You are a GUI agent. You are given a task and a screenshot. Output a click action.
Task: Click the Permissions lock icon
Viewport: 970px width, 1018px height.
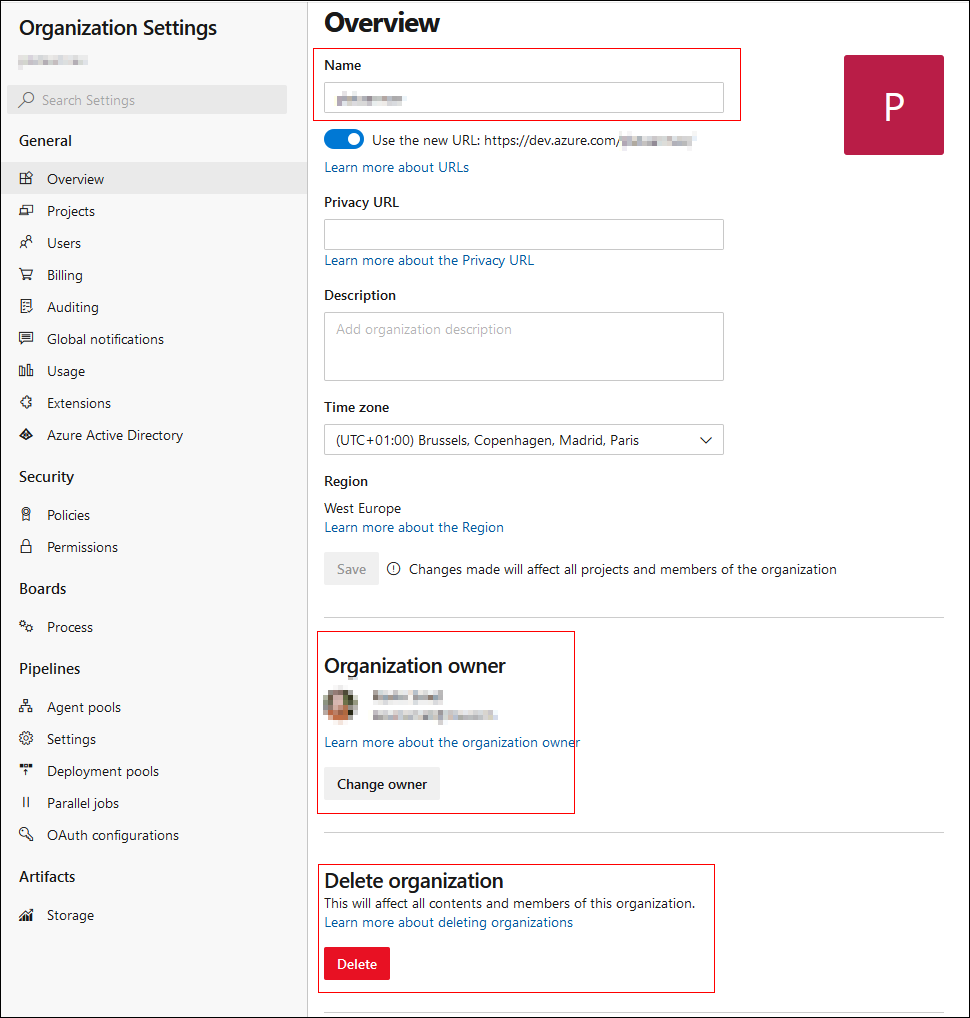click(26, 547)
